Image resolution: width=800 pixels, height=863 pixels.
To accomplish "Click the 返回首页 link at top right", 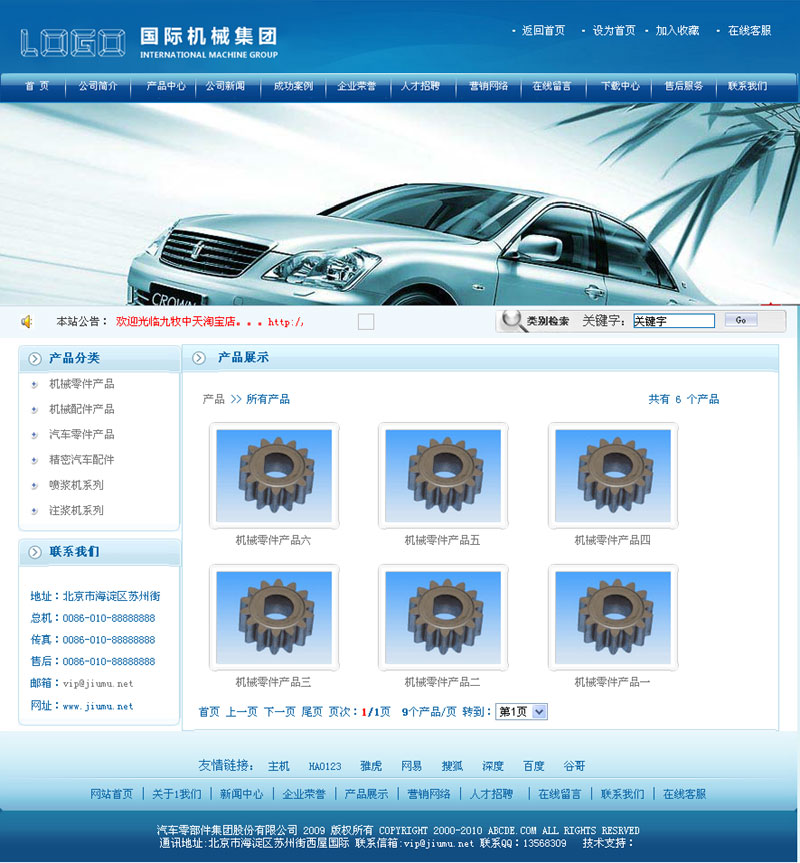I will pos(543,30).
